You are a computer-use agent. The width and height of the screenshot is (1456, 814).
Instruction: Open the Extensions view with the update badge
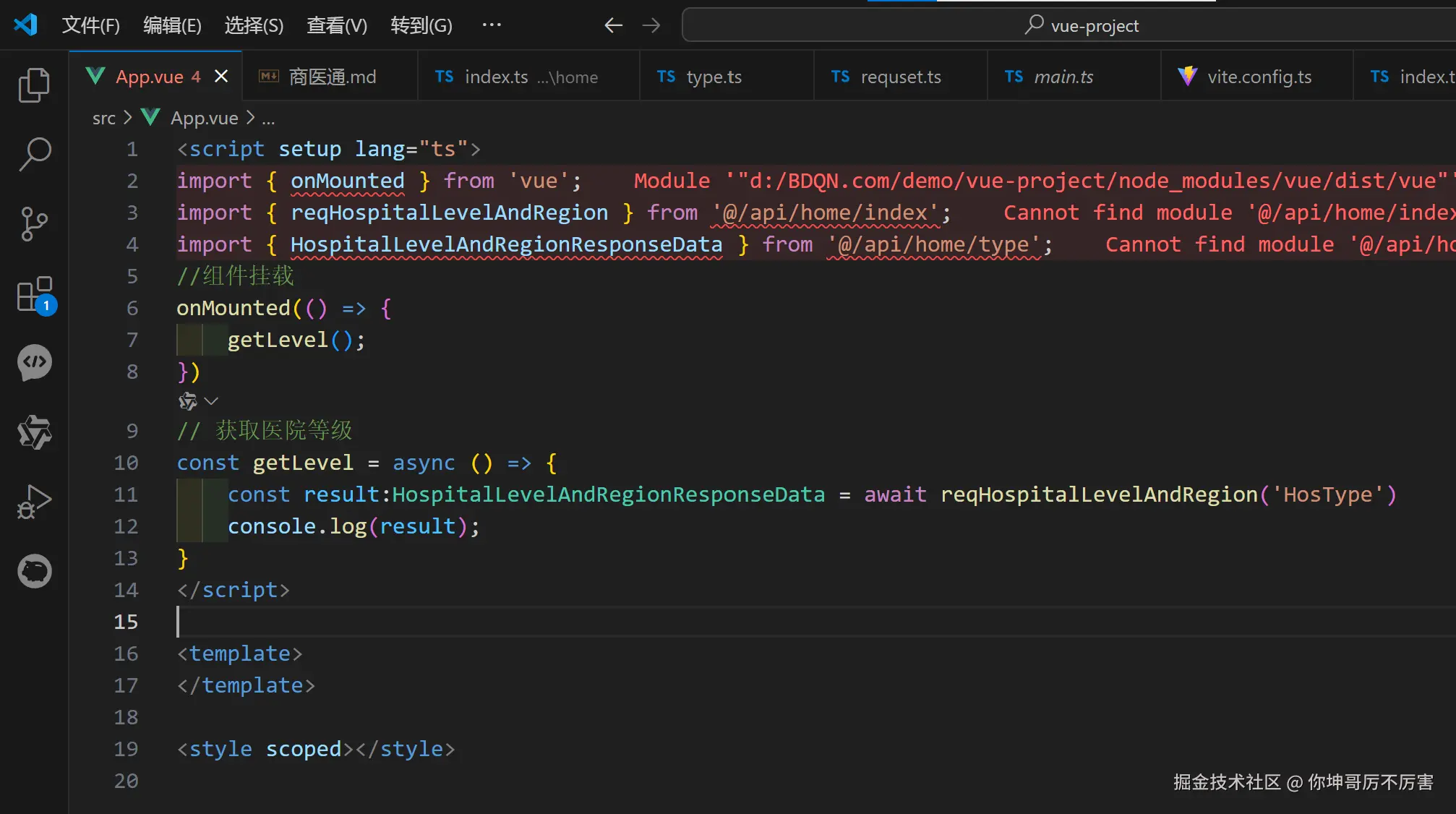click(34, 294)
